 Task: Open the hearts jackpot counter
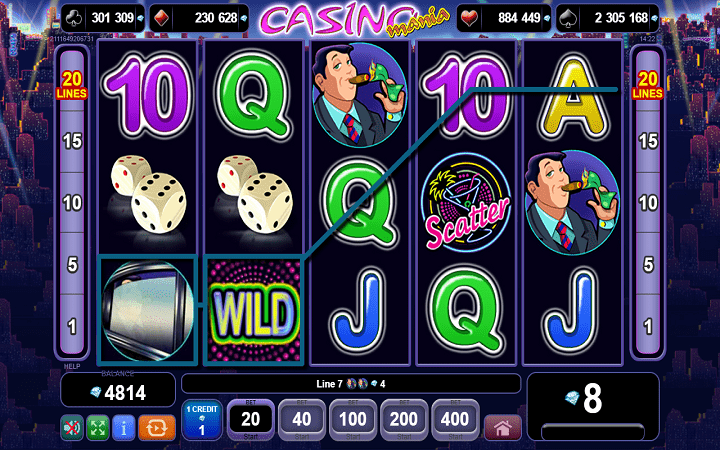(504, 18)
